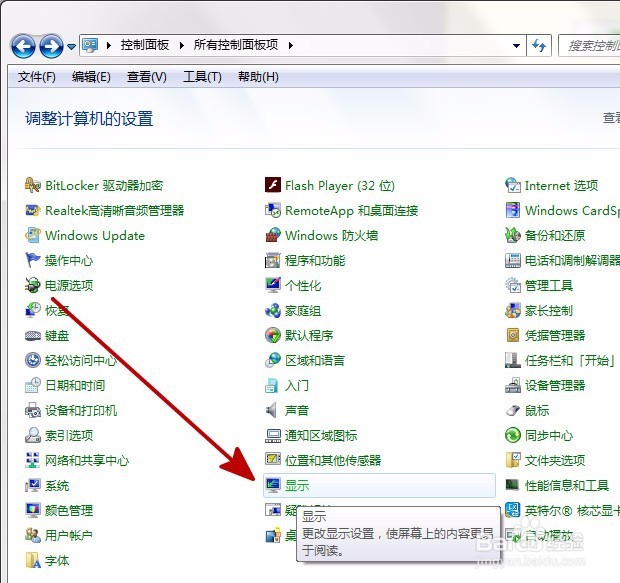Image resolution: width=620 pixels, height=583 pixels.
Task: Click the 家庭组 homegroup icon
Action: pos(273,310)
